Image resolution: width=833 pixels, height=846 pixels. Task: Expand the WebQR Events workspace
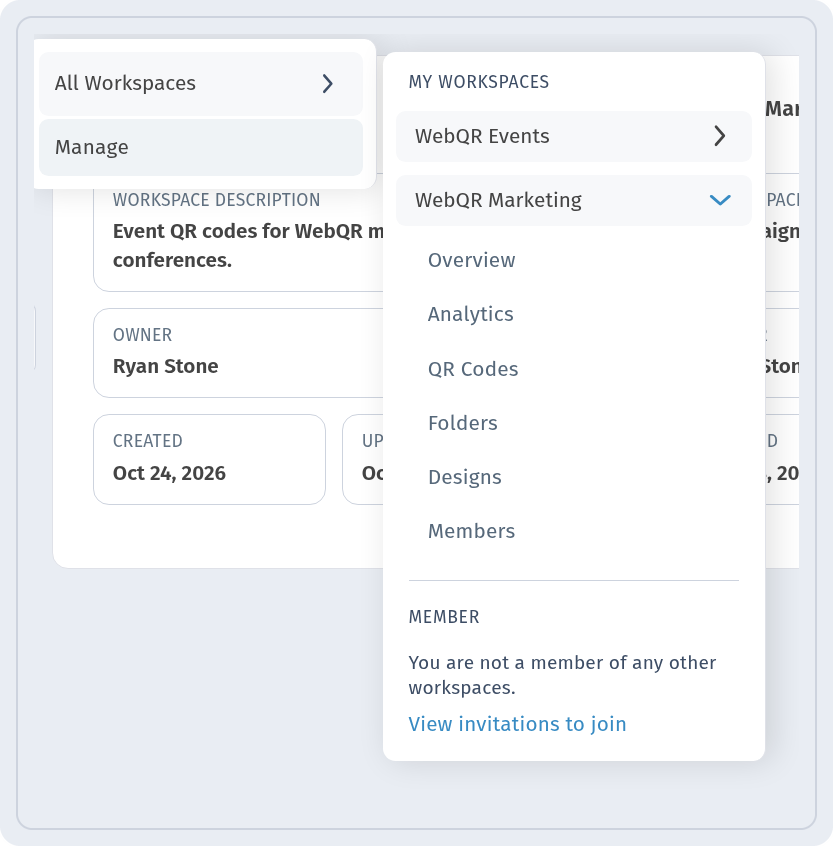click(x=573, y=137)
